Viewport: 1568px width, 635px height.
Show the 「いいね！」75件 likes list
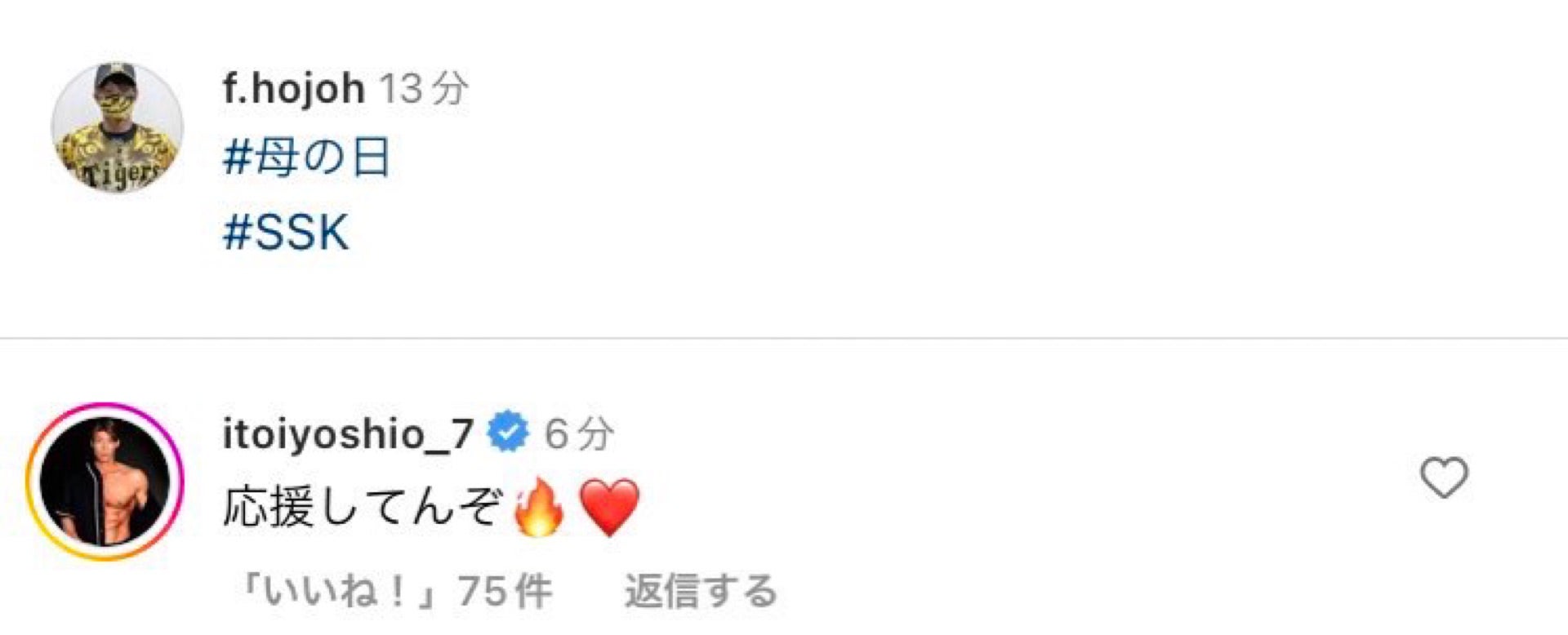395,591
